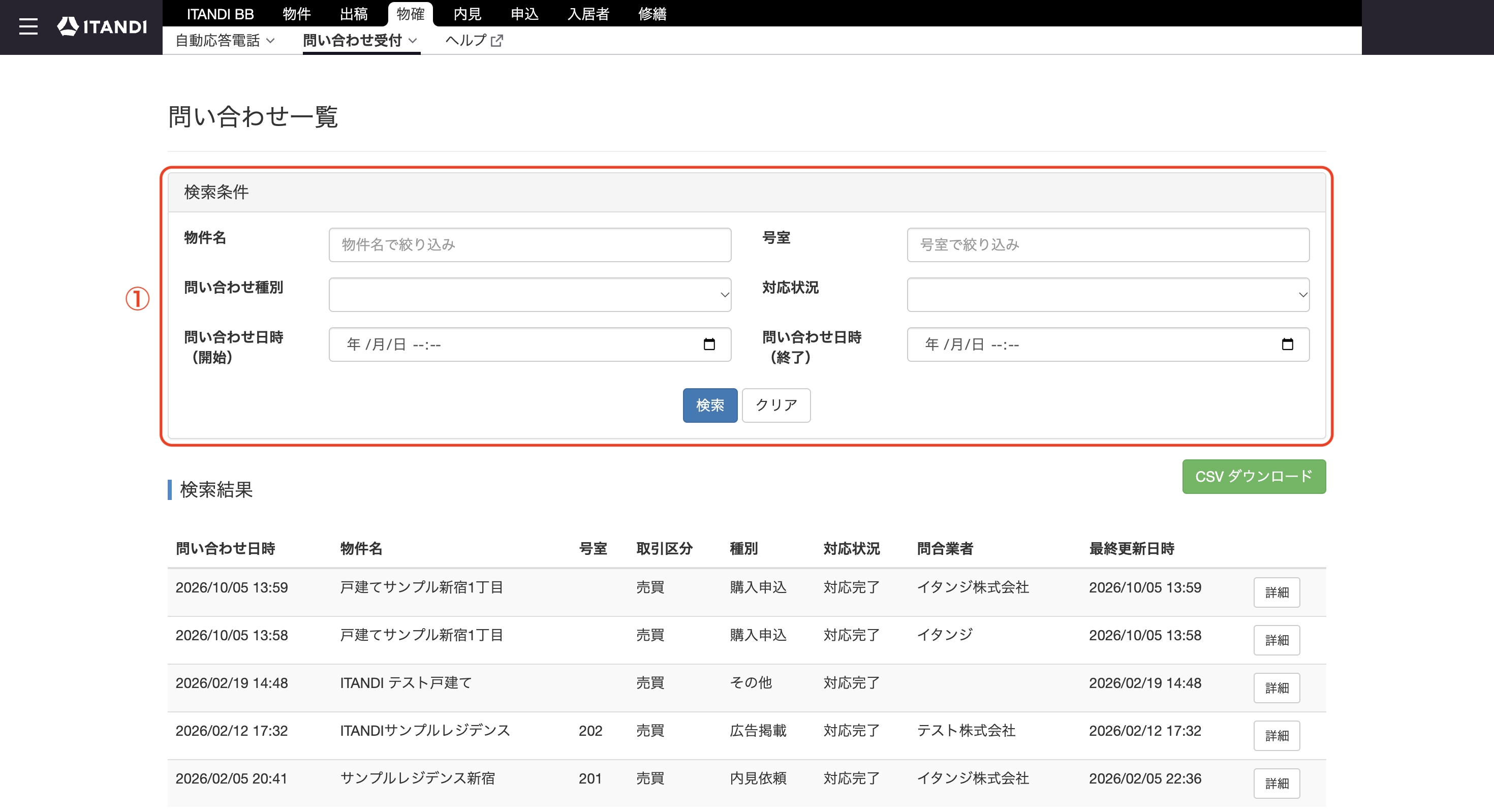Click the 問い合わせ日時(終了) date field
The width and height of the screenshot is (1494, 812).
tap(1108, 345)
